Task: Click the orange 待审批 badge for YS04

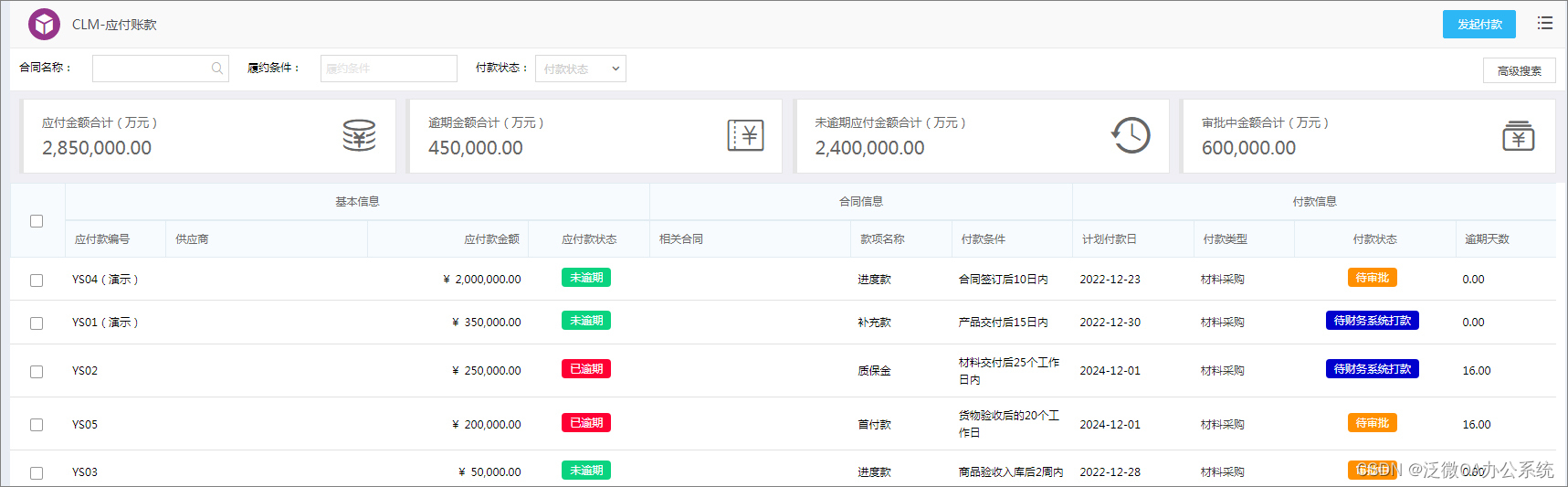Action: (1372, 278)
